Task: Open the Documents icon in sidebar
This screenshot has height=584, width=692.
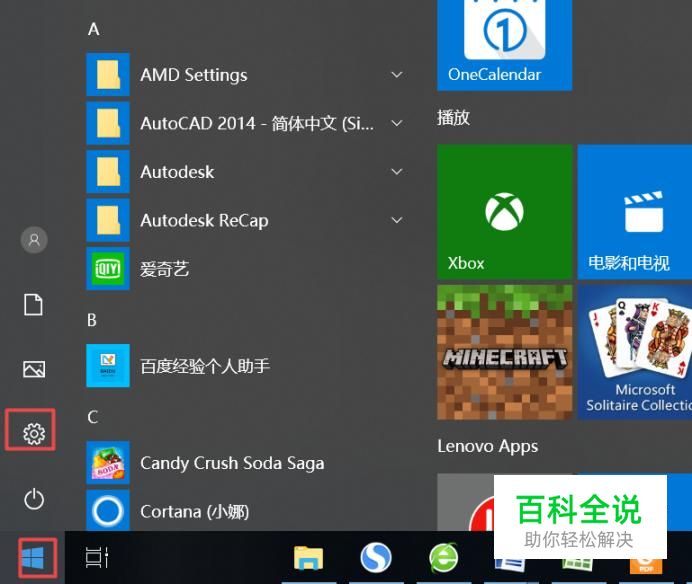Action: pos(34,305)
